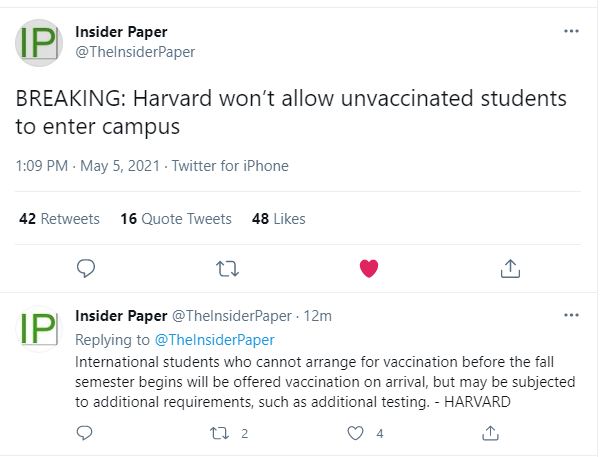Click the 1:09 PM May 5, 2021 timestamp

(x=87, y=166)
